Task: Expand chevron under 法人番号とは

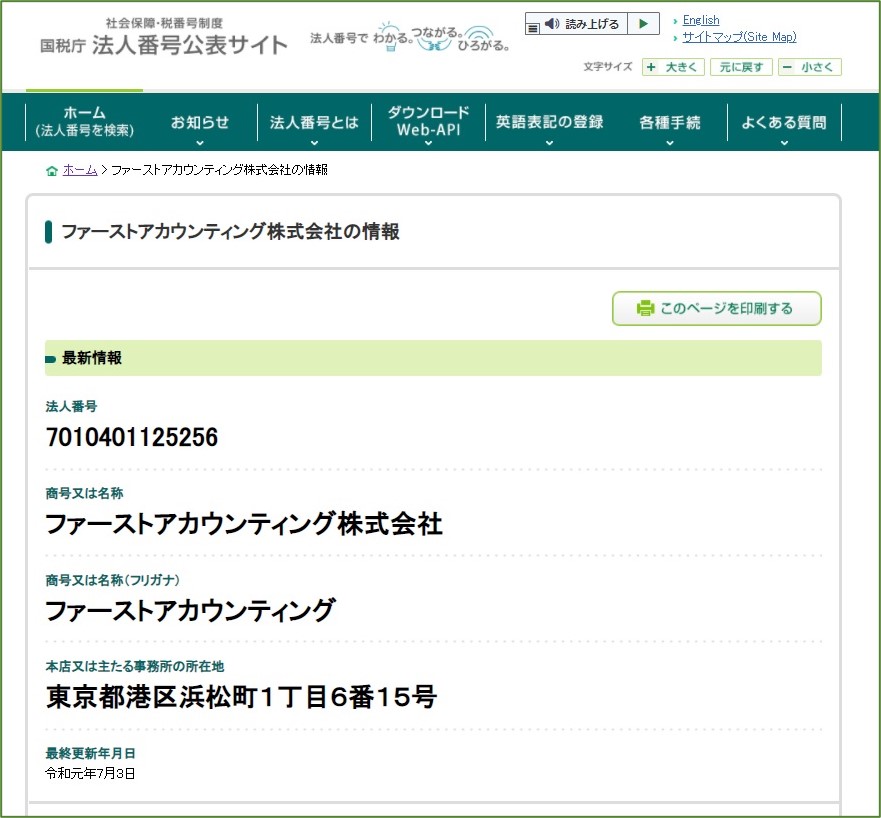Action: pos(315,143)
